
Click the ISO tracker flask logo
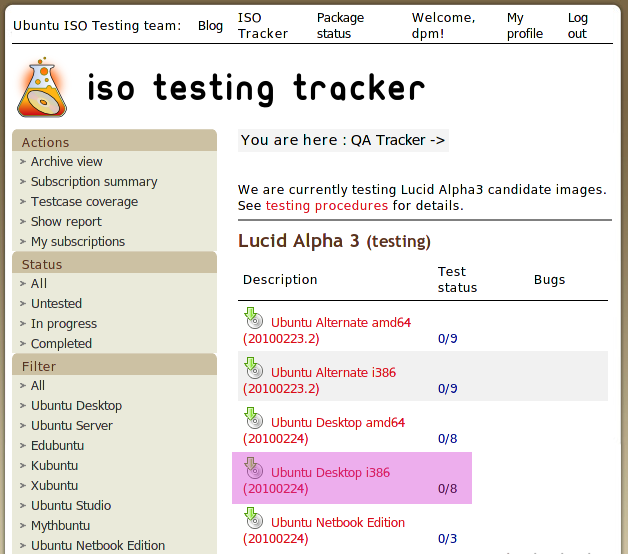point(42,87)
